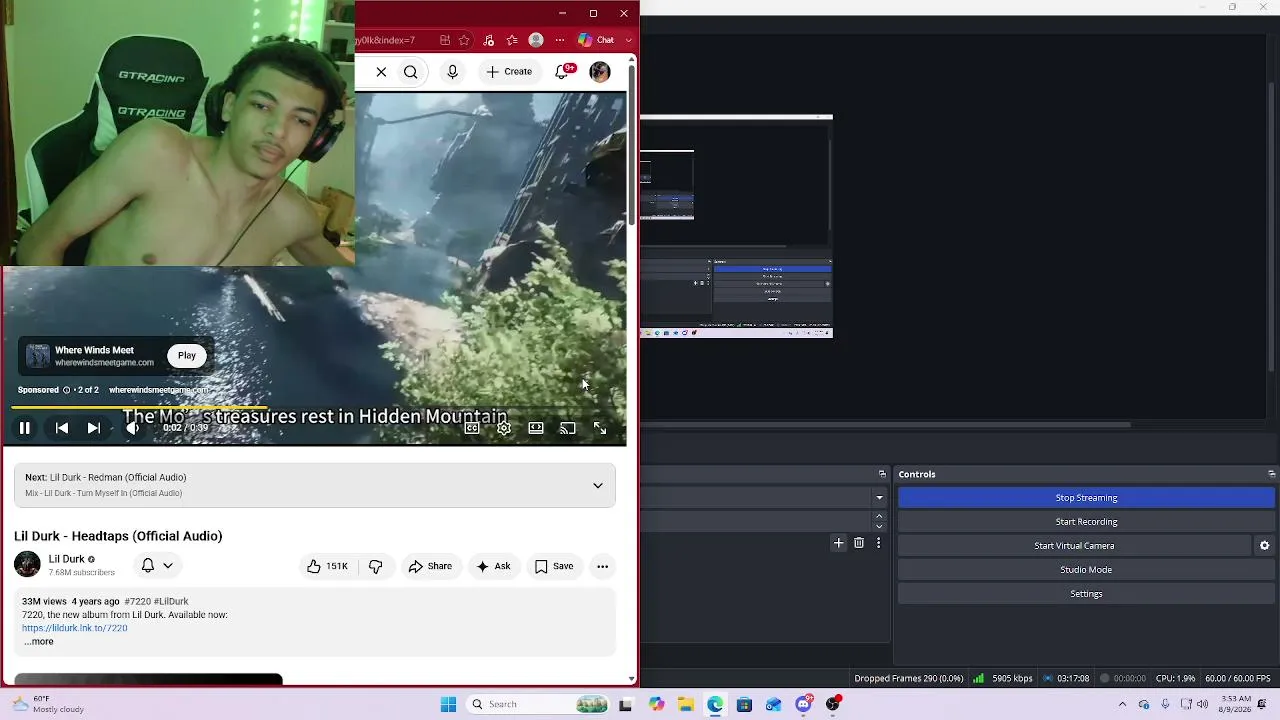Open YouTube notifications bell
Image resolution: width=1280 pixels, height=720 pixels.
click(x=564, y=72)
